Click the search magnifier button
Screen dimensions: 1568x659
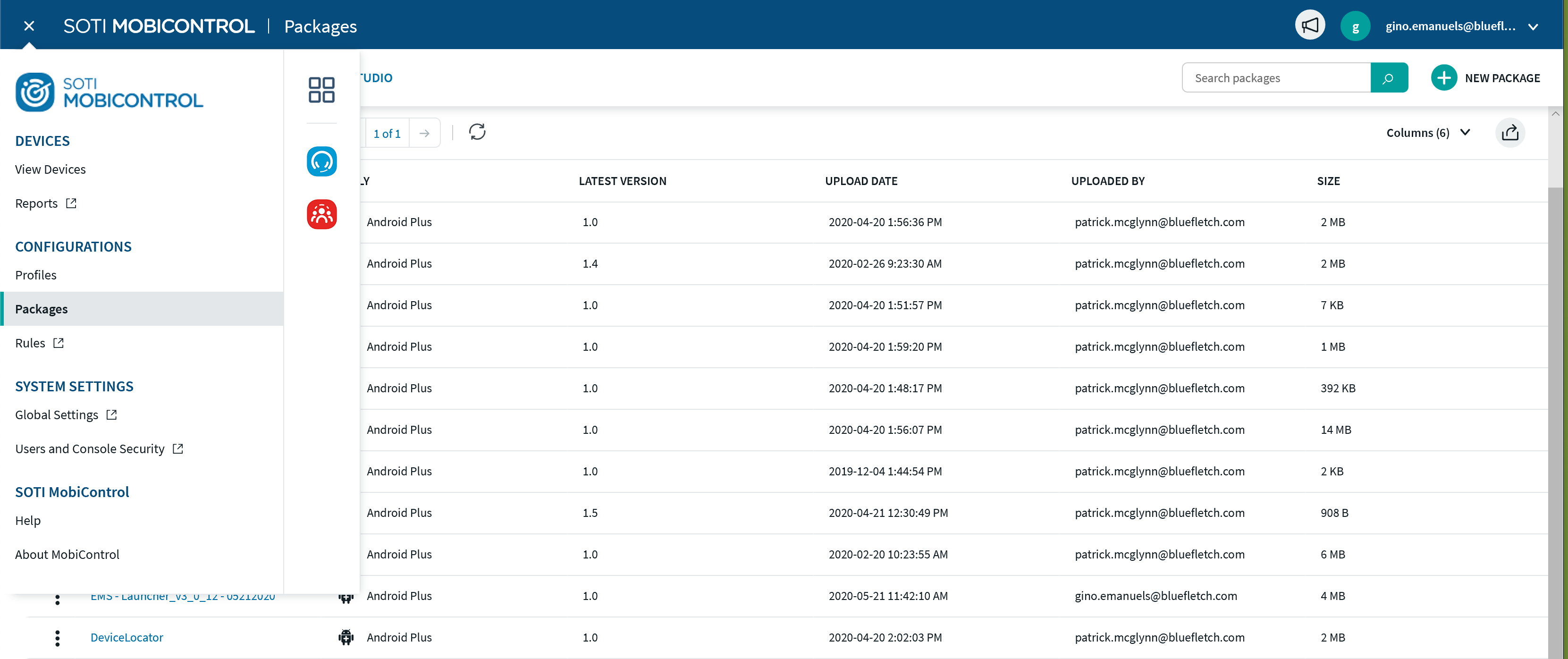click(1389, 78)
